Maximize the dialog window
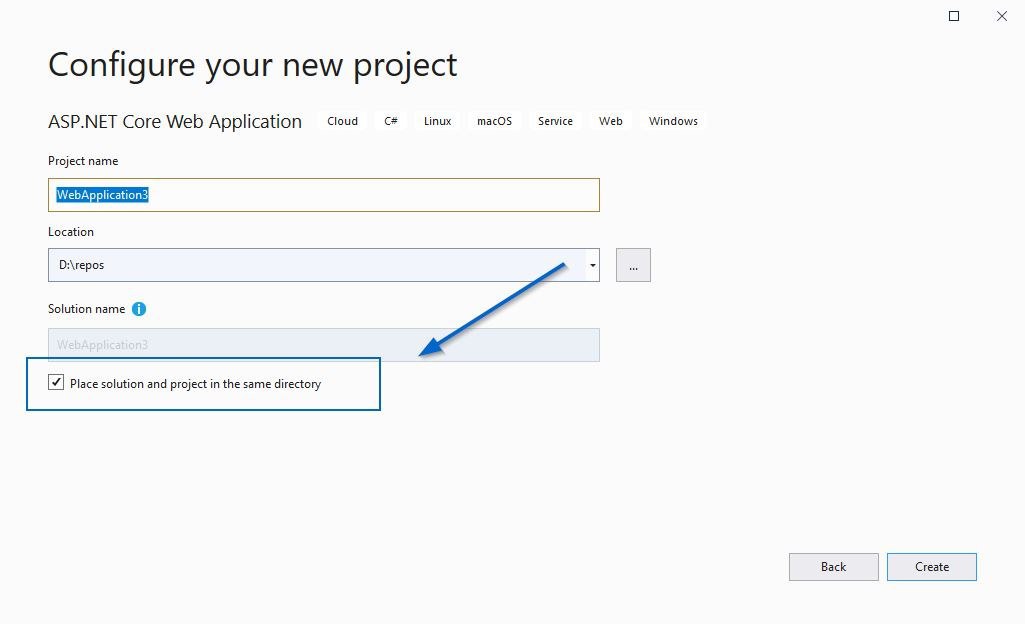 [x=954, y=16]
